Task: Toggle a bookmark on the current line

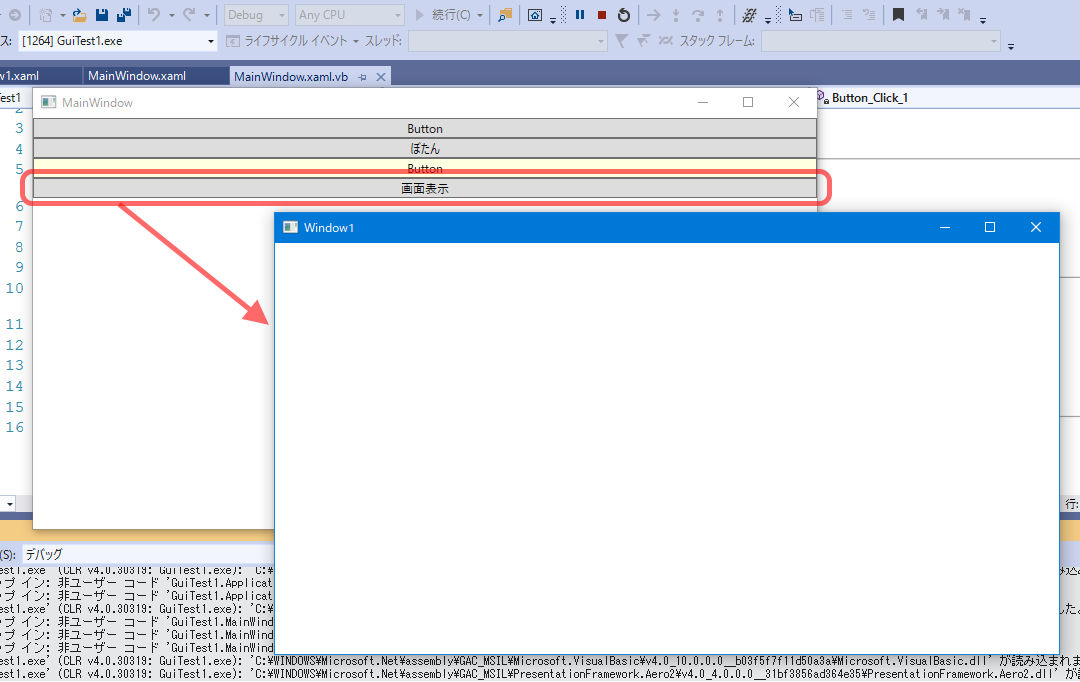Action: pyautogui.click(x=898, y=14)
